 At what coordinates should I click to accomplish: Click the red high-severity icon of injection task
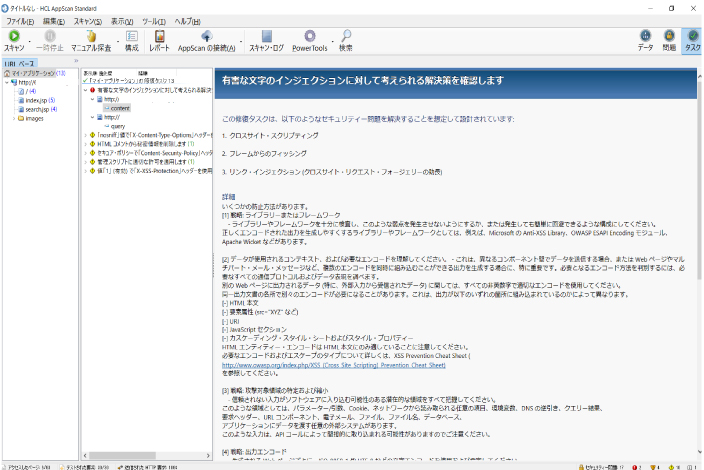(x=92, y=90)
